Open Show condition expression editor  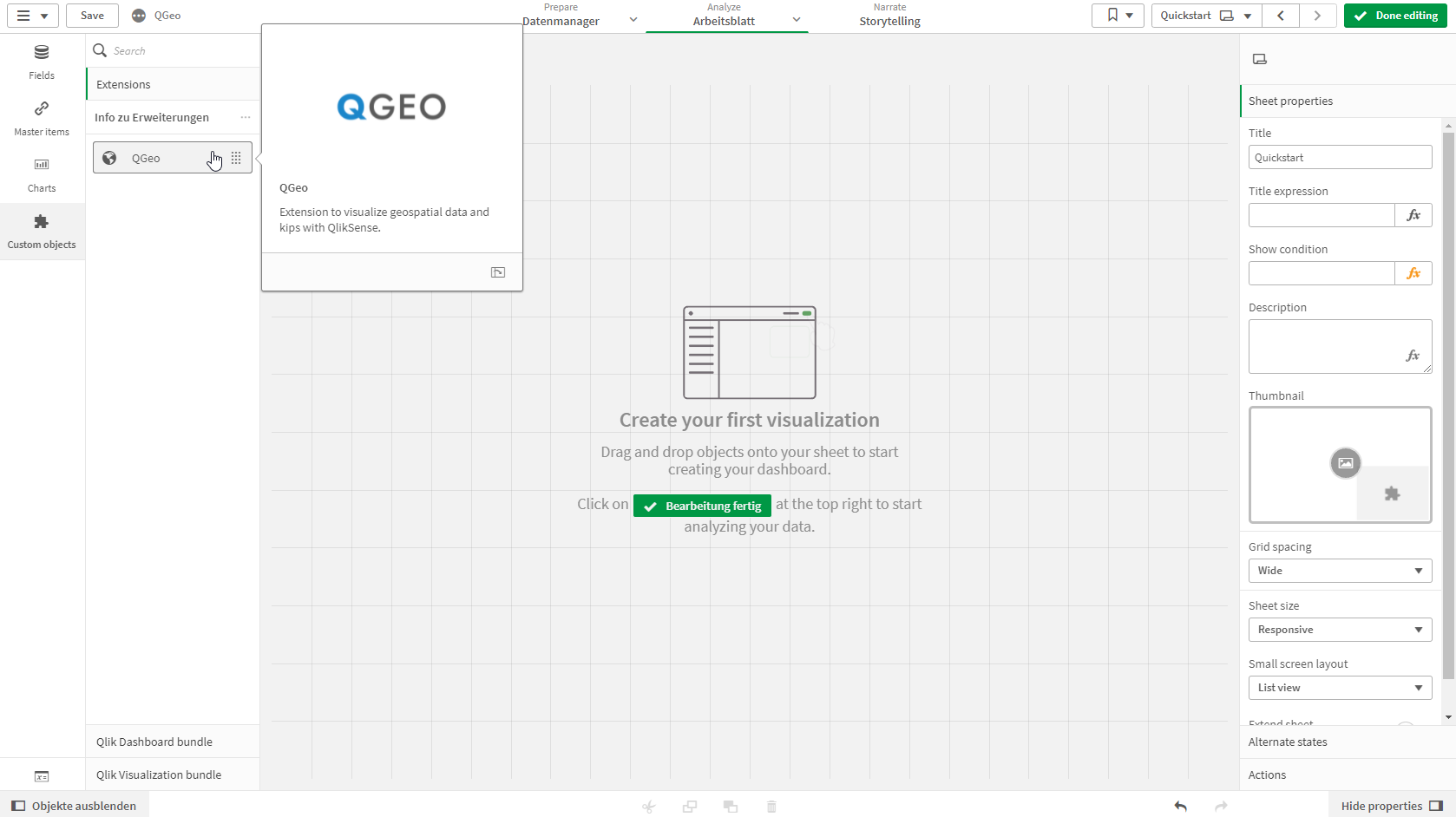point(1413,273)
